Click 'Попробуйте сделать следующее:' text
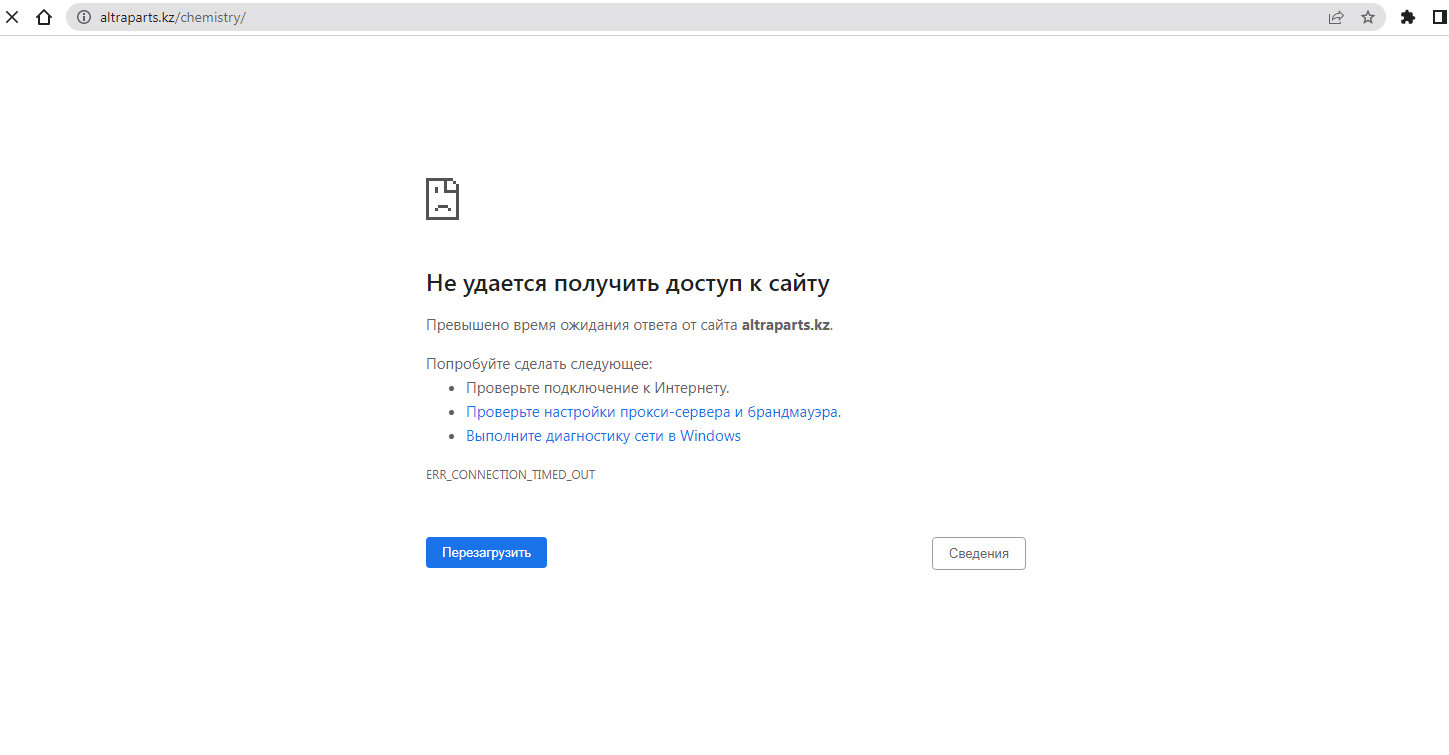The width and height of the screenshot is (1449, 755). (x=539, y=364)
